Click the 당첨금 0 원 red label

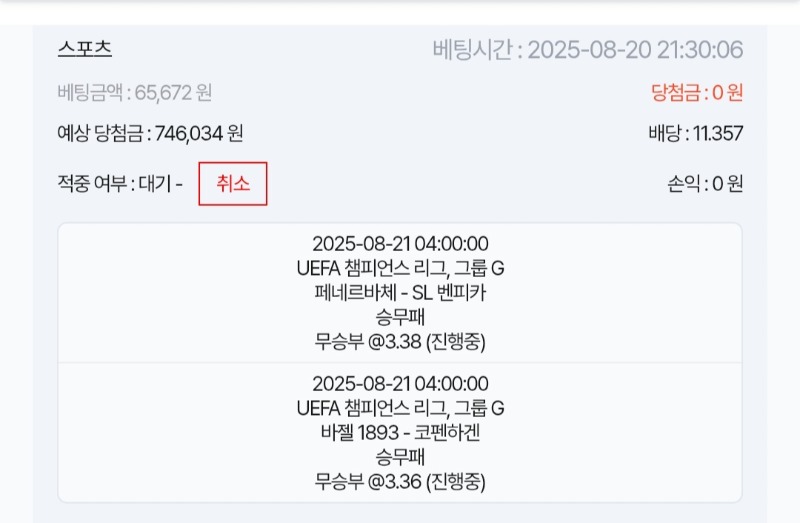coord(697,93)
